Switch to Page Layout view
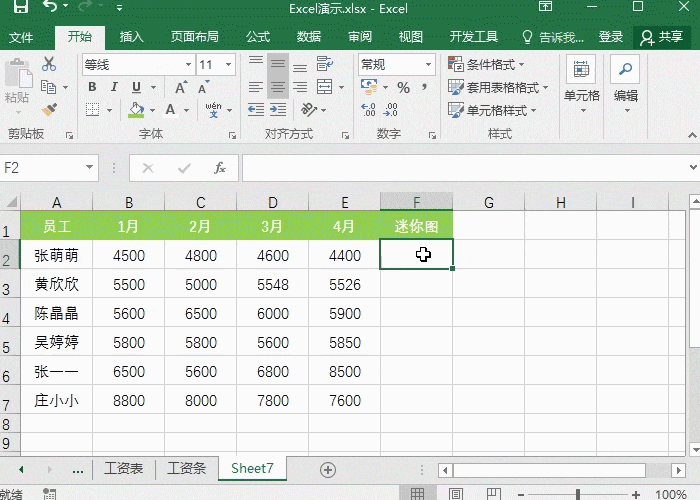This screenshot has width=700, height=500. click(455, 494)
